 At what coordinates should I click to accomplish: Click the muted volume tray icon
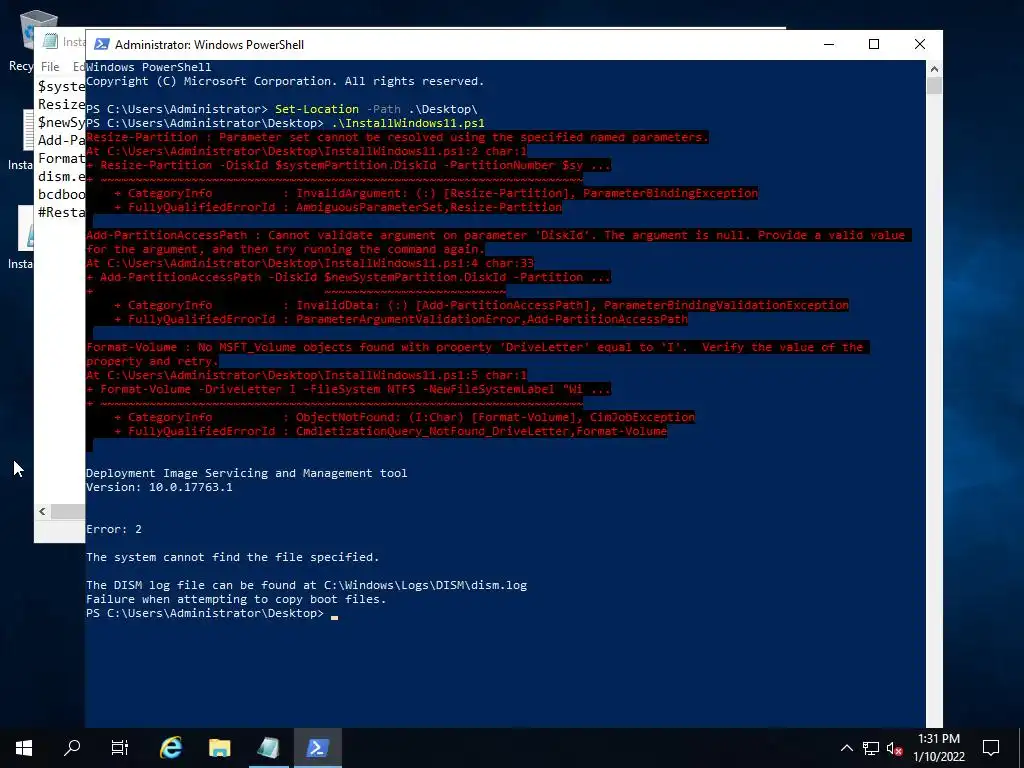click(894, 748)
